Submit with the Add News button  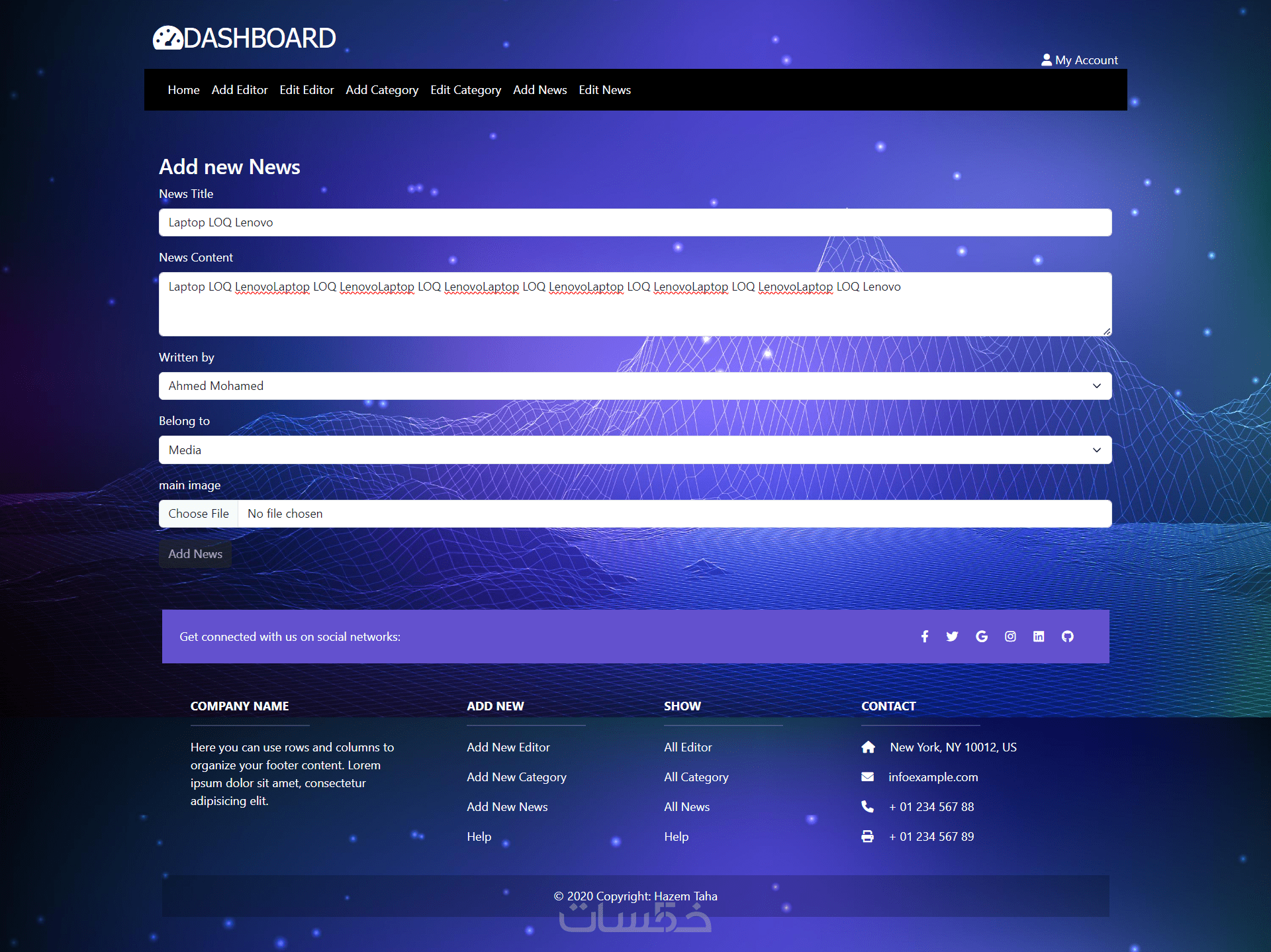195,554
